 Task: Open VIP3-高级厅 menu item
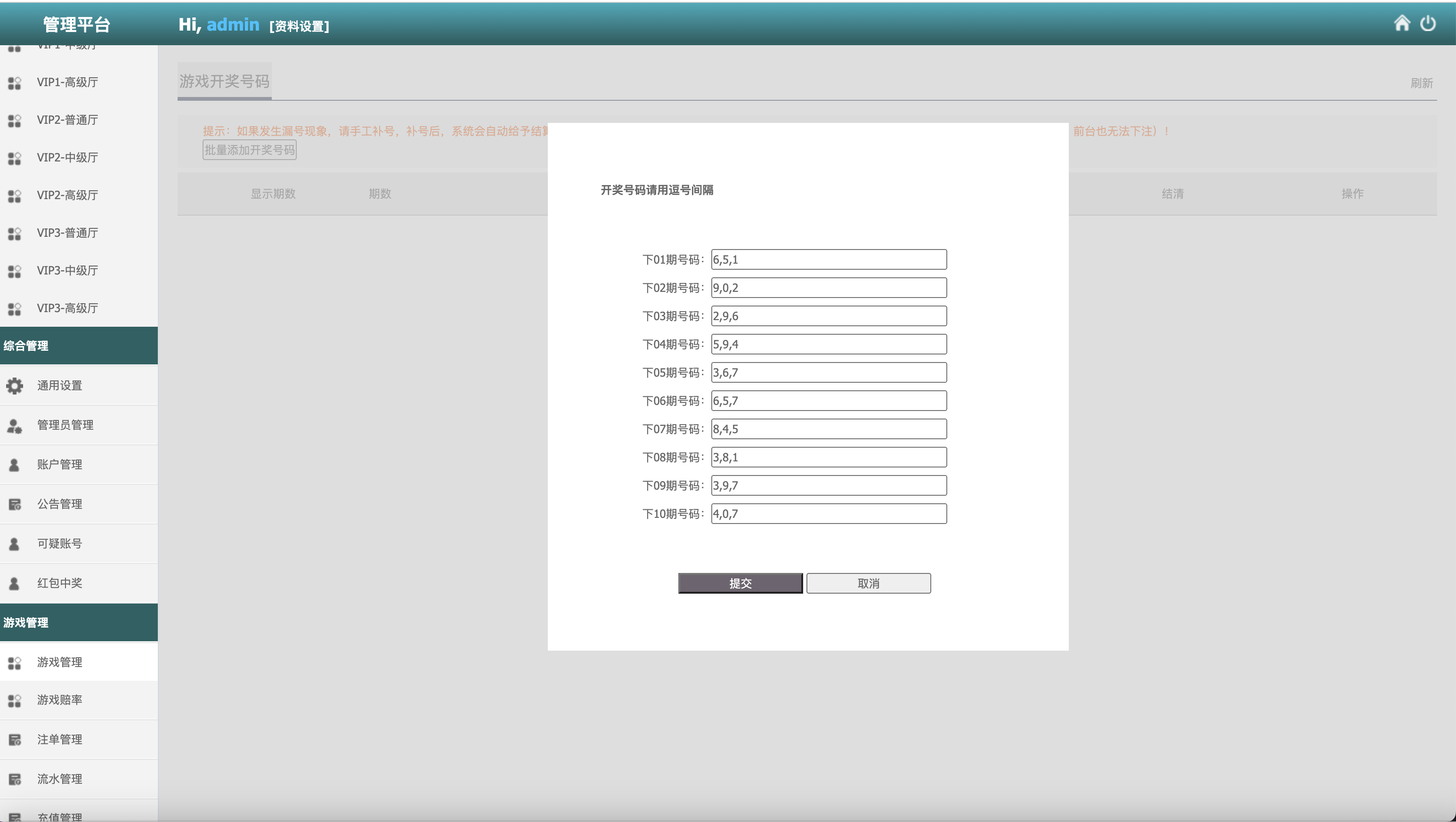[67, 308]
